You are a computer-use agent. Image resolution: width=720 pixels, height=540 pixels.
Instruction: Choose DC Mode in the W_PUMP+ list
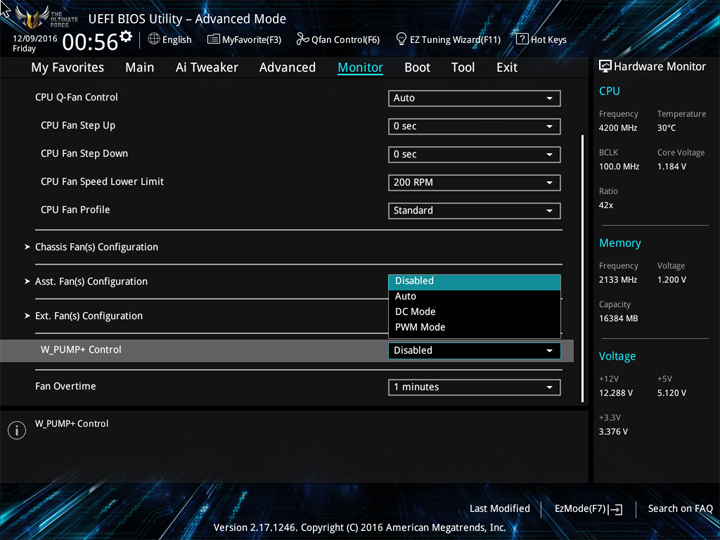pyautogui.click(x=474, y=312)
